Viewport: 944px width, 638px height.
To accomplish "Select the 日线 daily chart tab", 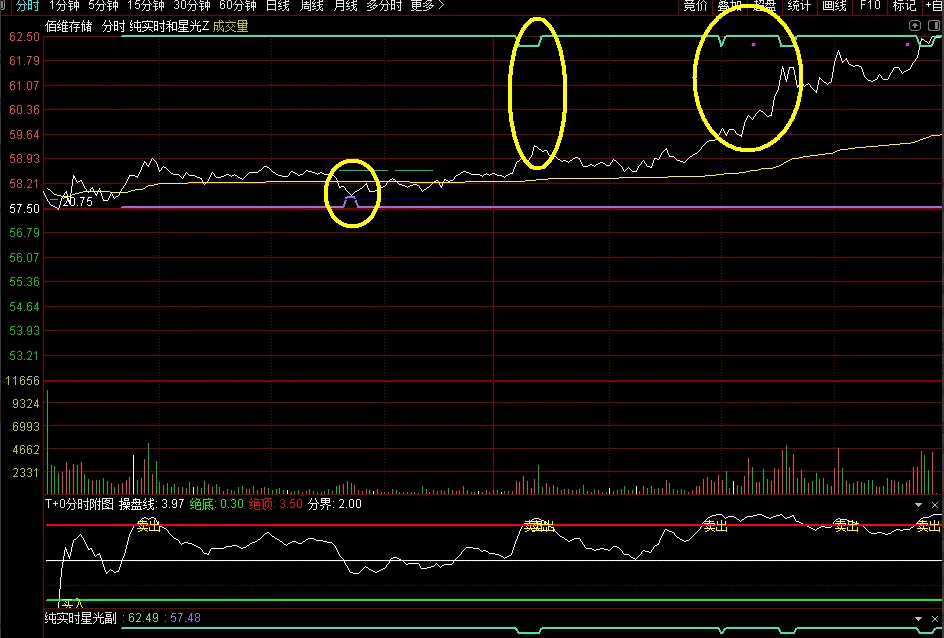I will 277,6.
